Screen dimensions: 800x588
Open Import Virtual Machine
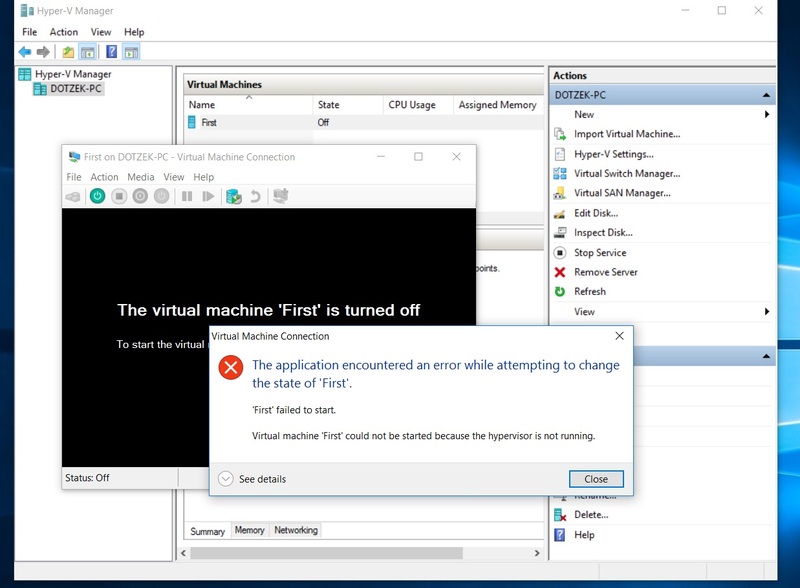click(x=626, y=134)
